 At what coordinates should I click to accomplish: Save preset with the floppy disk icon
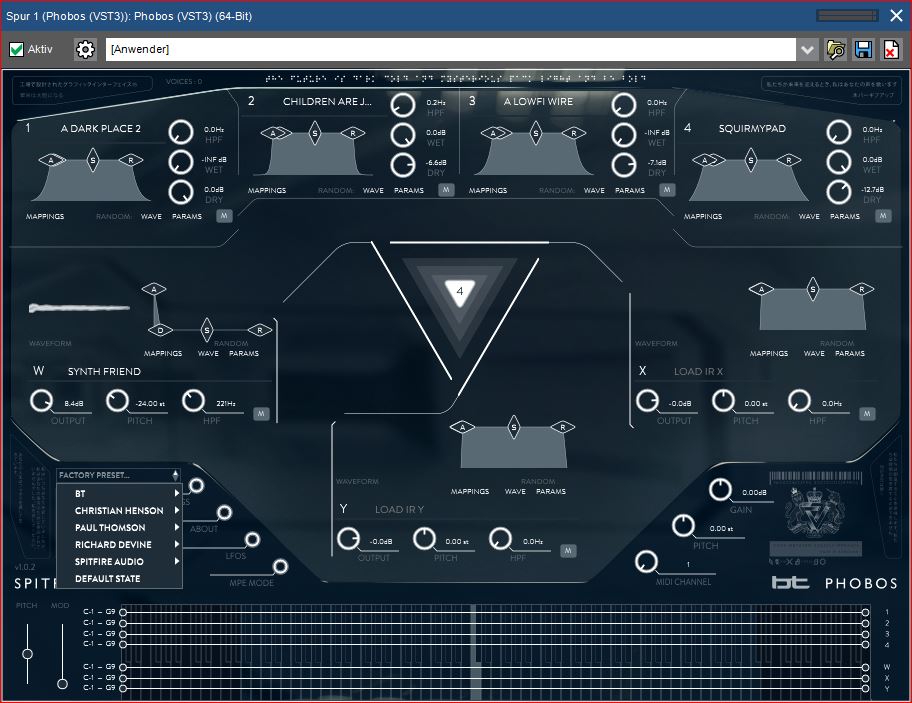click(863, 49)
